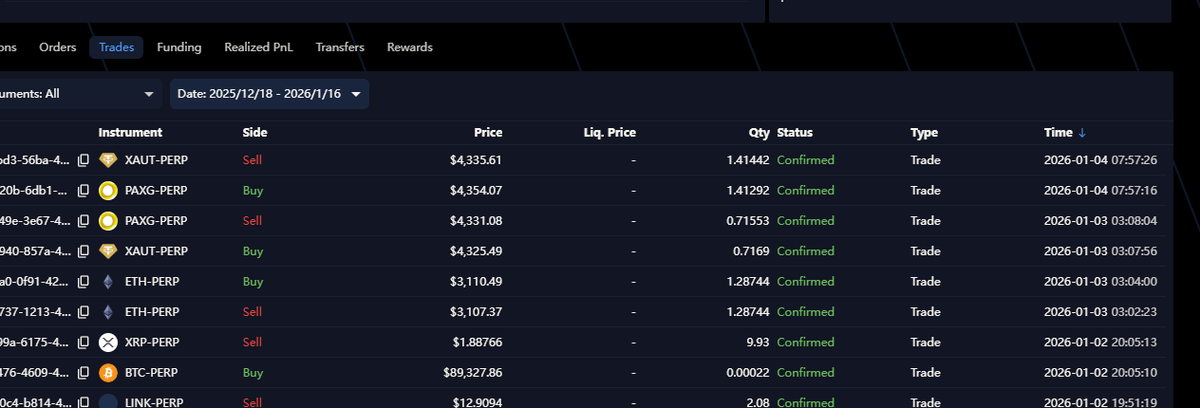Click Ethereum icon in $3,110.49 row

[x=108, y=281]
